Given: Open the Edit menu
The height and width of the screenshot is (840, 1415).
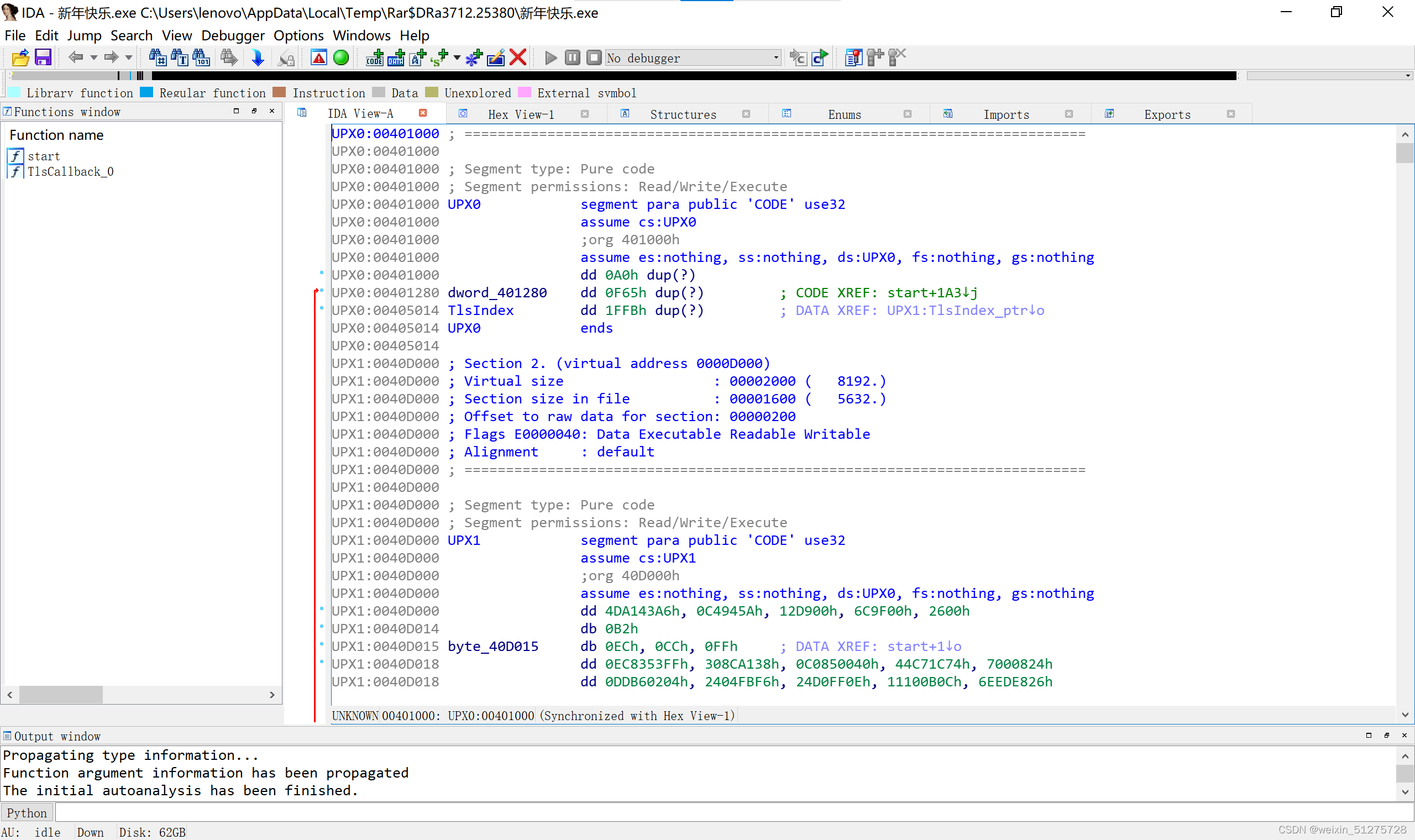Looking at the screenshot, I should pyautogui.click(x=46, y=35).
